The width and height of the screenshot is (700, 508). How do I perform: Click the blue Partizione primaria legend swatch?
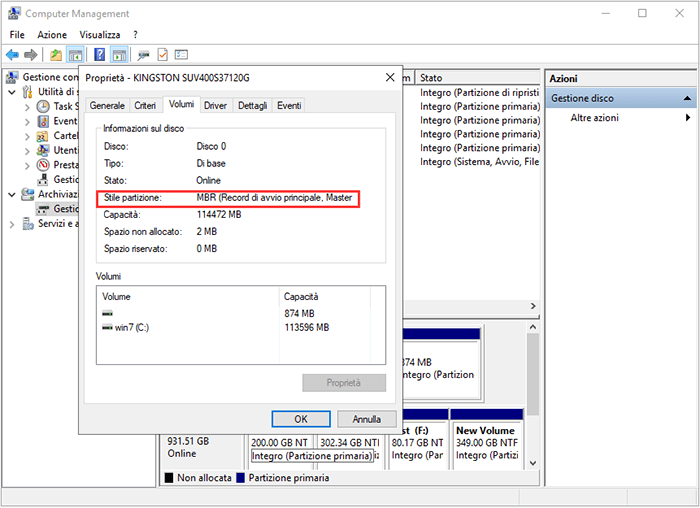[x=240, y=478]
